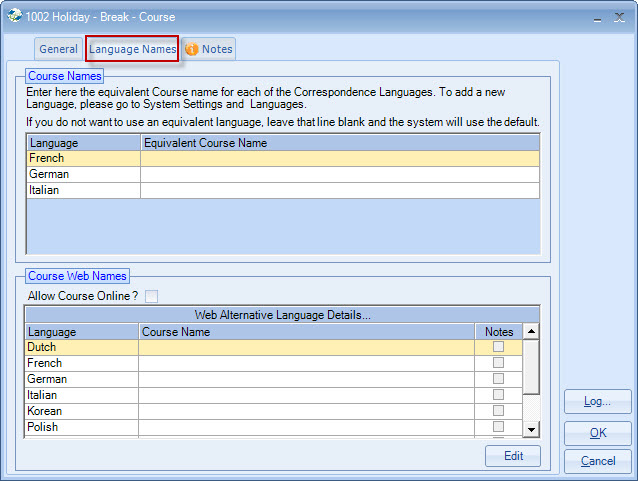Select the French row in Course Names
Viewport: 638px width, 481px height.
click(283, 158)
